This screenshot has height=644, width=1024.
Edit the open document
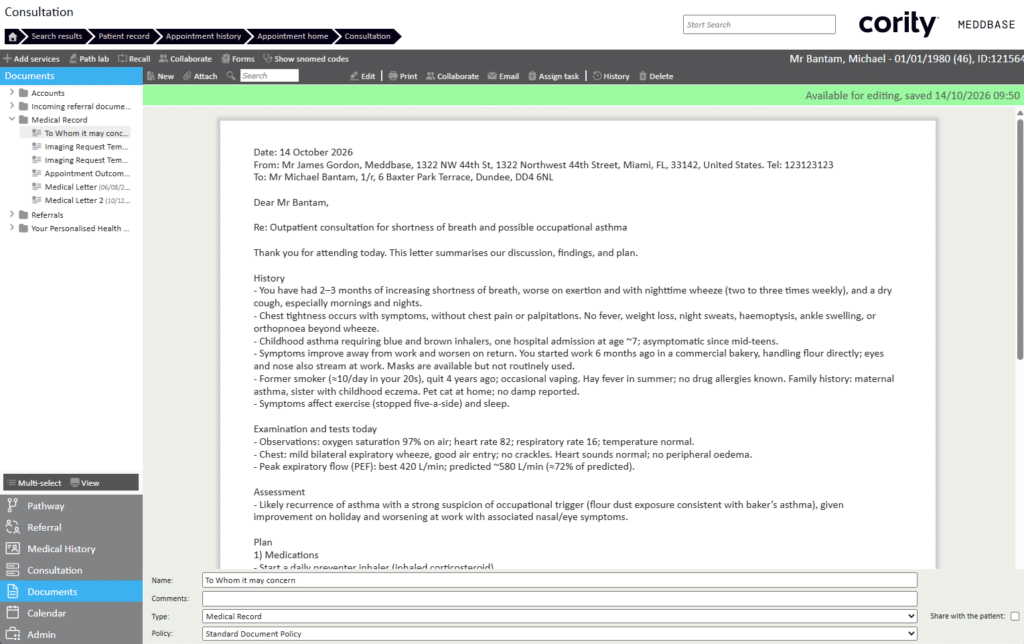[362, 76]
